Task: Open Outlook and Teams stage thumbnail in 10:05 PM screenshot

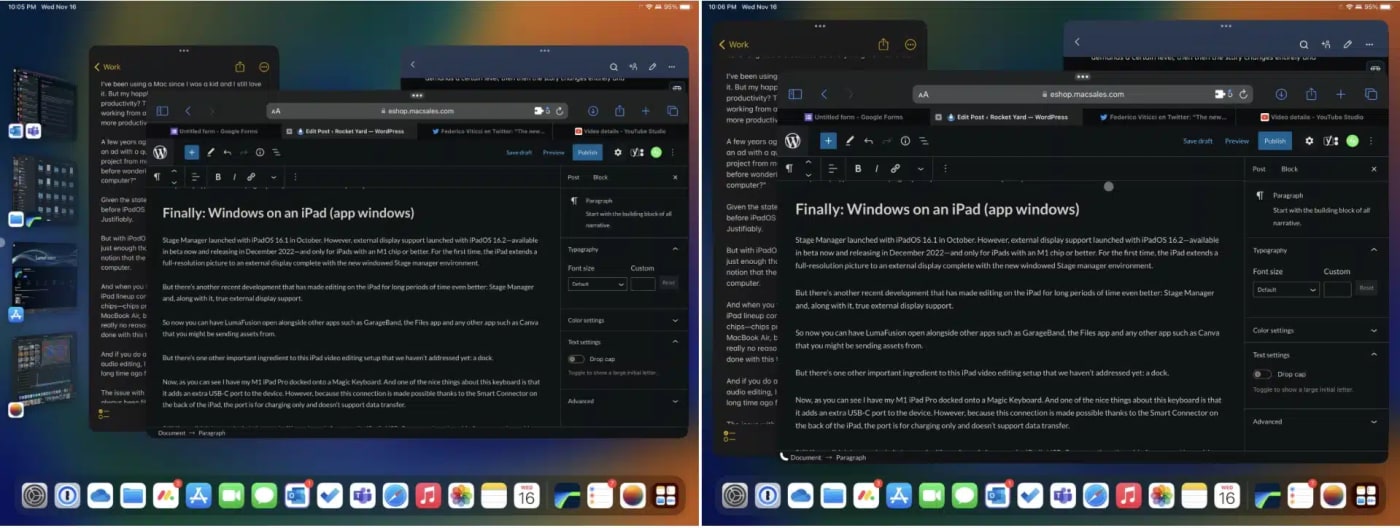Action: pos(44,104)
